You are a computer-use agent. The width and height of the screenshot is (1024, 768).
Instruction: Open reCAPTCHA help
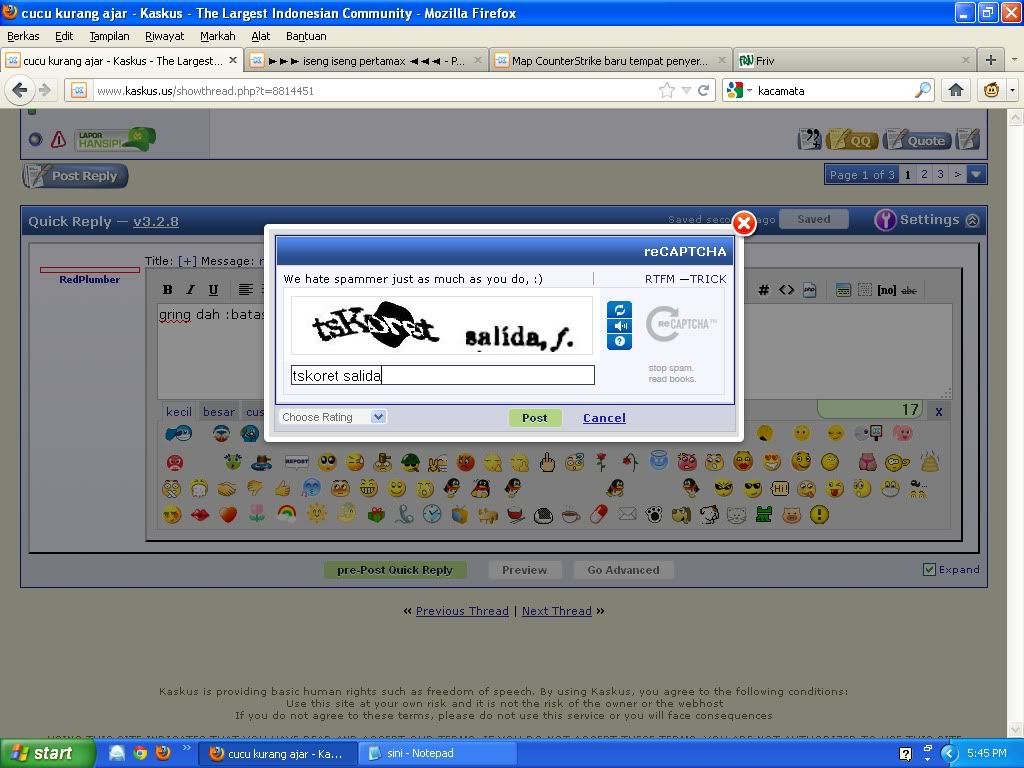pos(619,342)
